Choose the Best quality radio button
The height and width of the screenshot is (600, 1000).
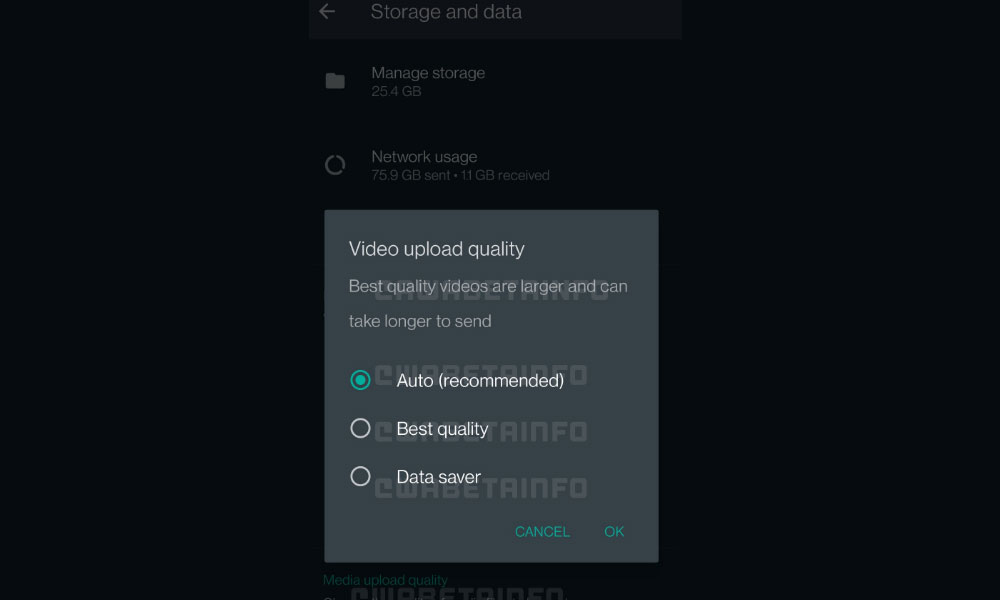pos(360,428)
